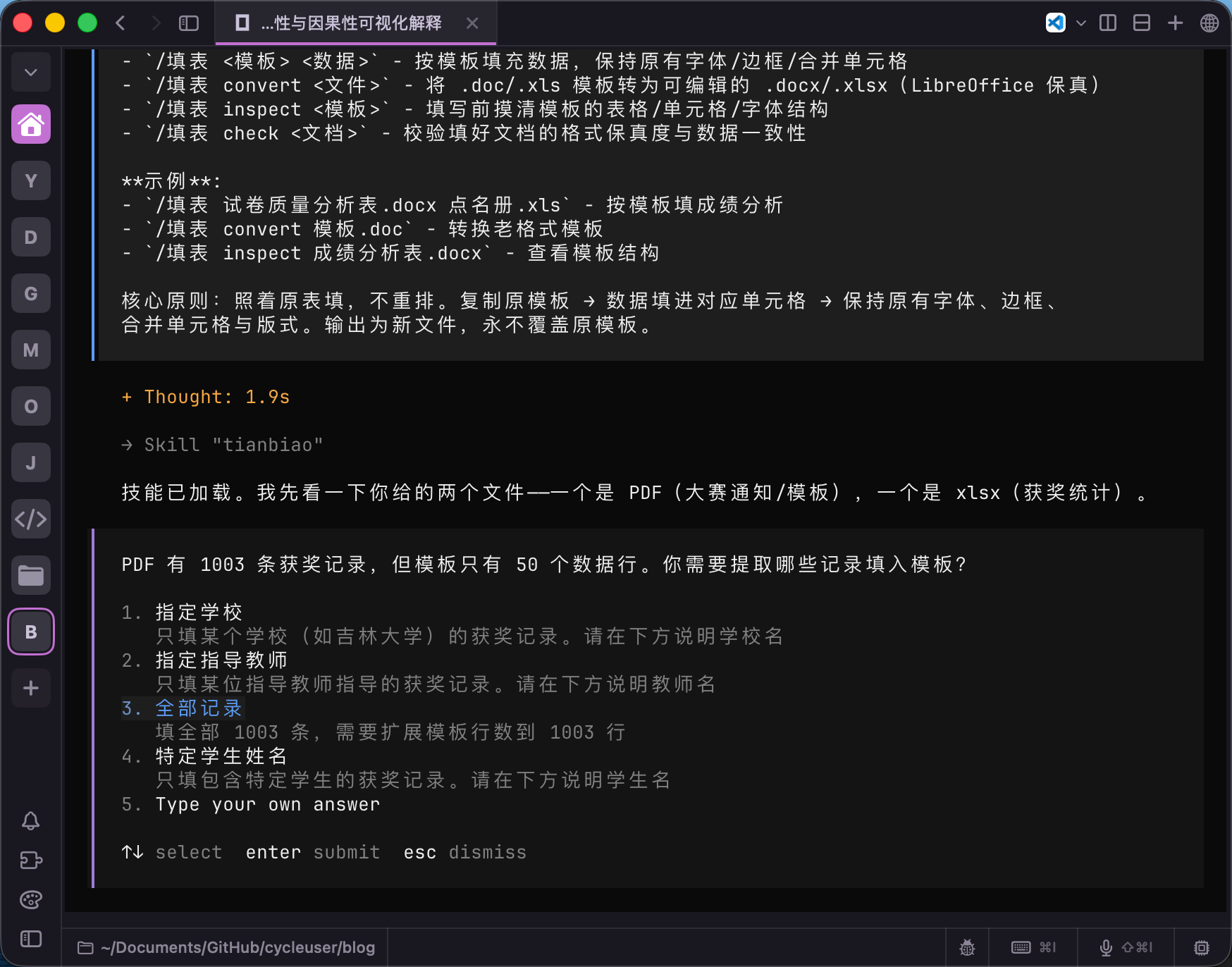Open the chip settings icon in status bar

pos(1202,947)
